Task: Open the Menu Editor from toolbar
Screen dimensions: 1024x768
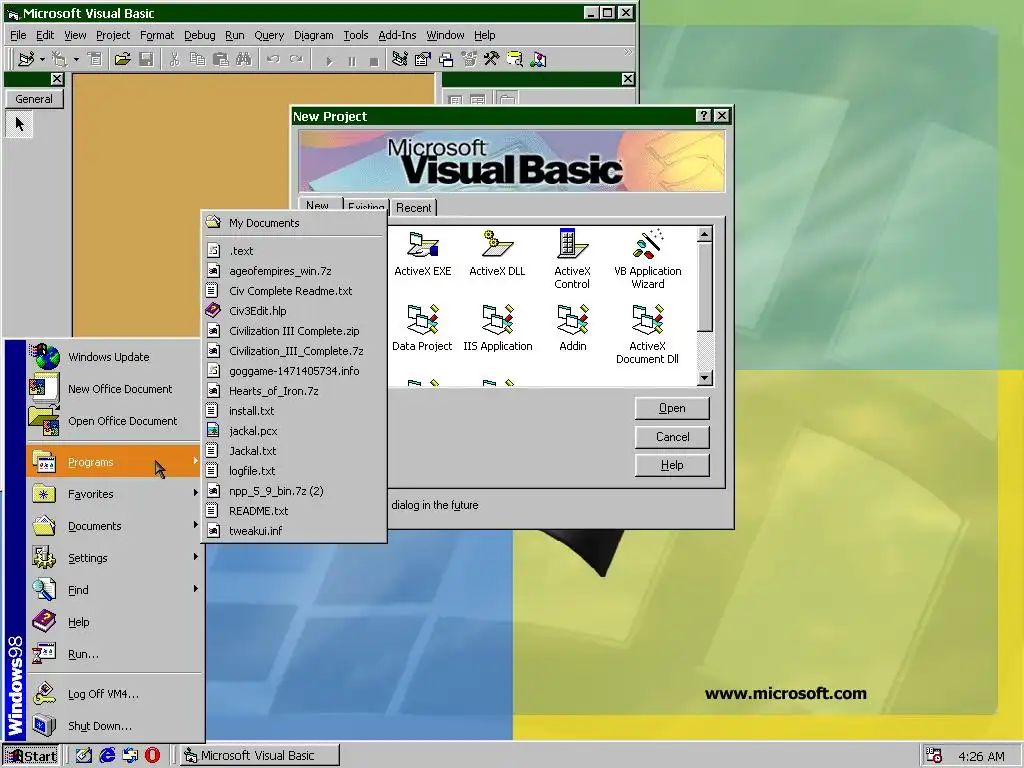Action: click(x=95, y=59)
